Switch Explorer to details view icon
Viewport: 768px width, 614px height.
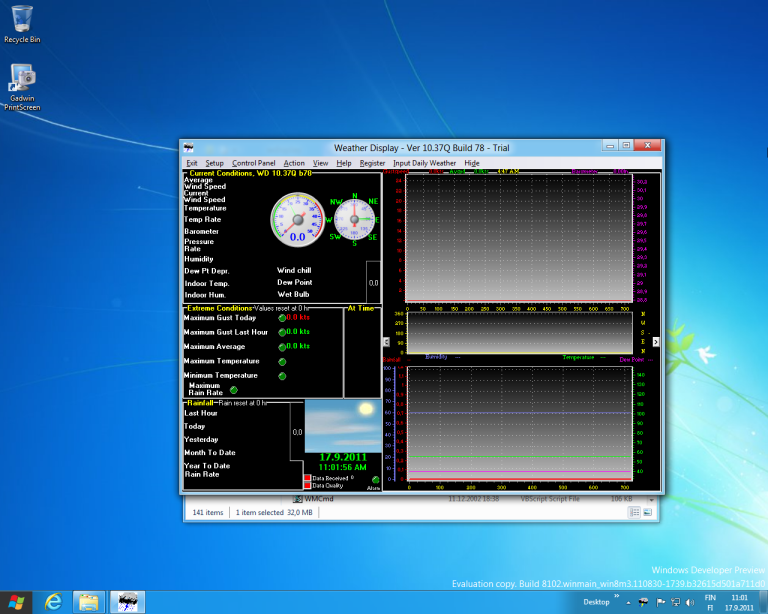[634, 512]
